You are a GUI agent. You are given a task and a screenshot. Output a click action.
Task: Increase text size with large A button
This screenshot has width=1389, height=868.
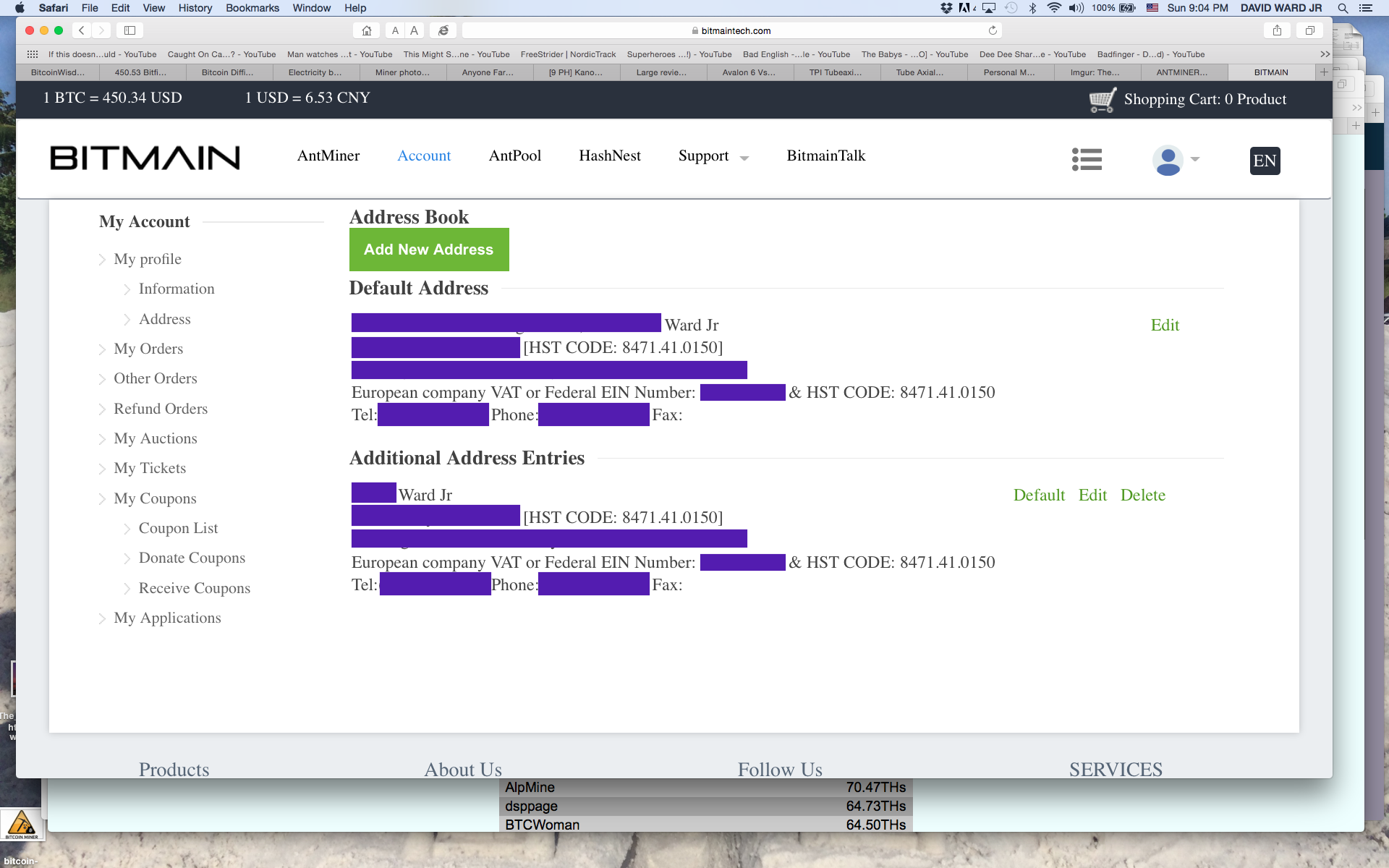(x=414, y=30)
